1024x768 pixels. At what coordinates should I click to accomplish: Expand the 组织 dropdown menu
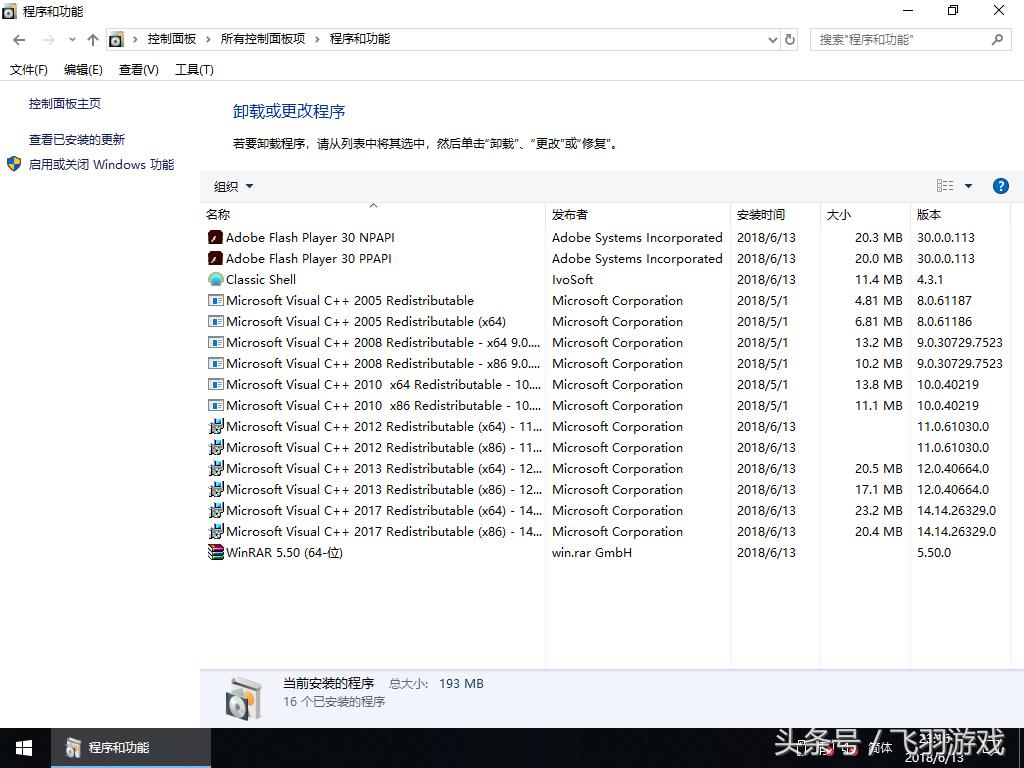[234, 186]
